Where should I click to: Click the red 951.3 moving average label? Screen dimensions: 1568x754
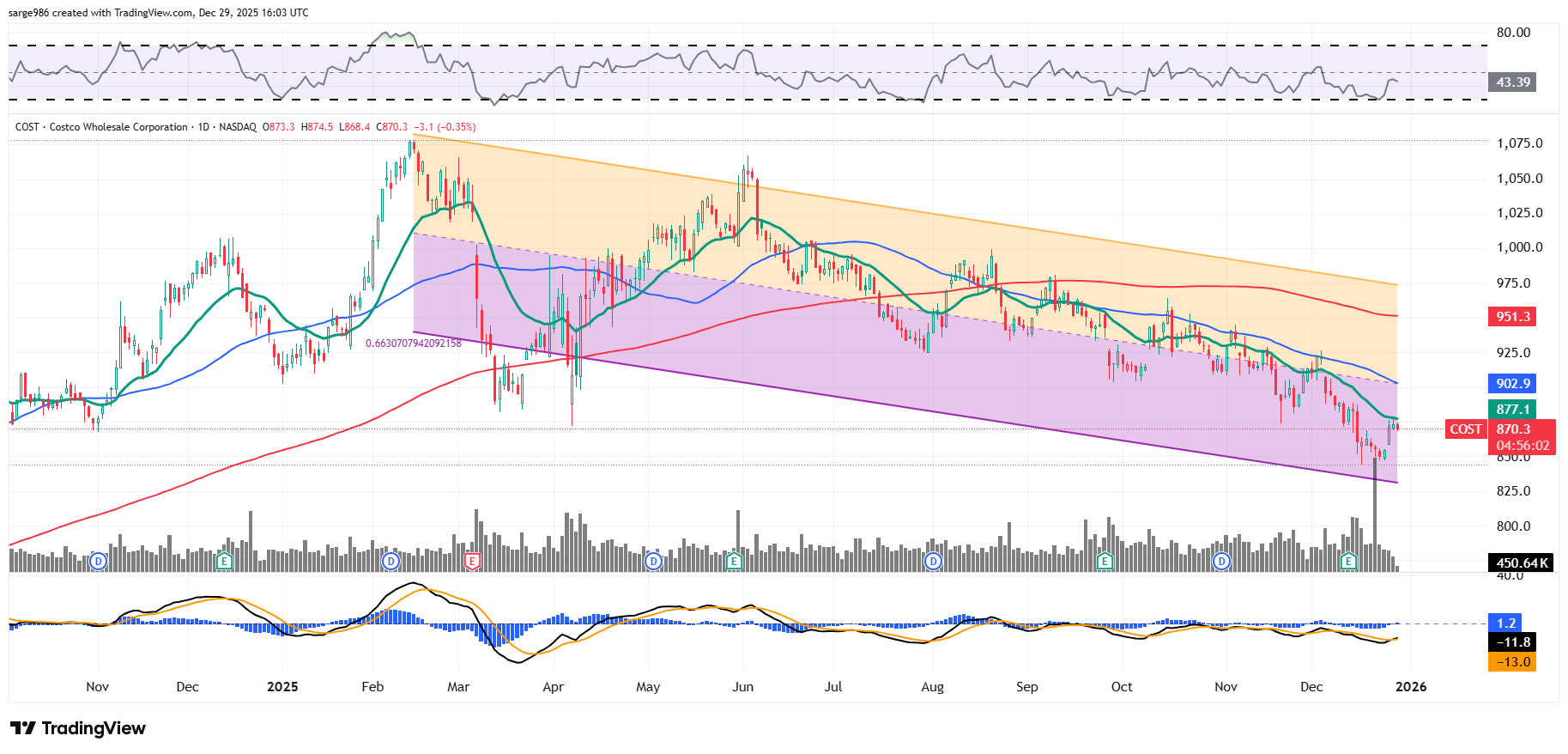[1512, 317]
